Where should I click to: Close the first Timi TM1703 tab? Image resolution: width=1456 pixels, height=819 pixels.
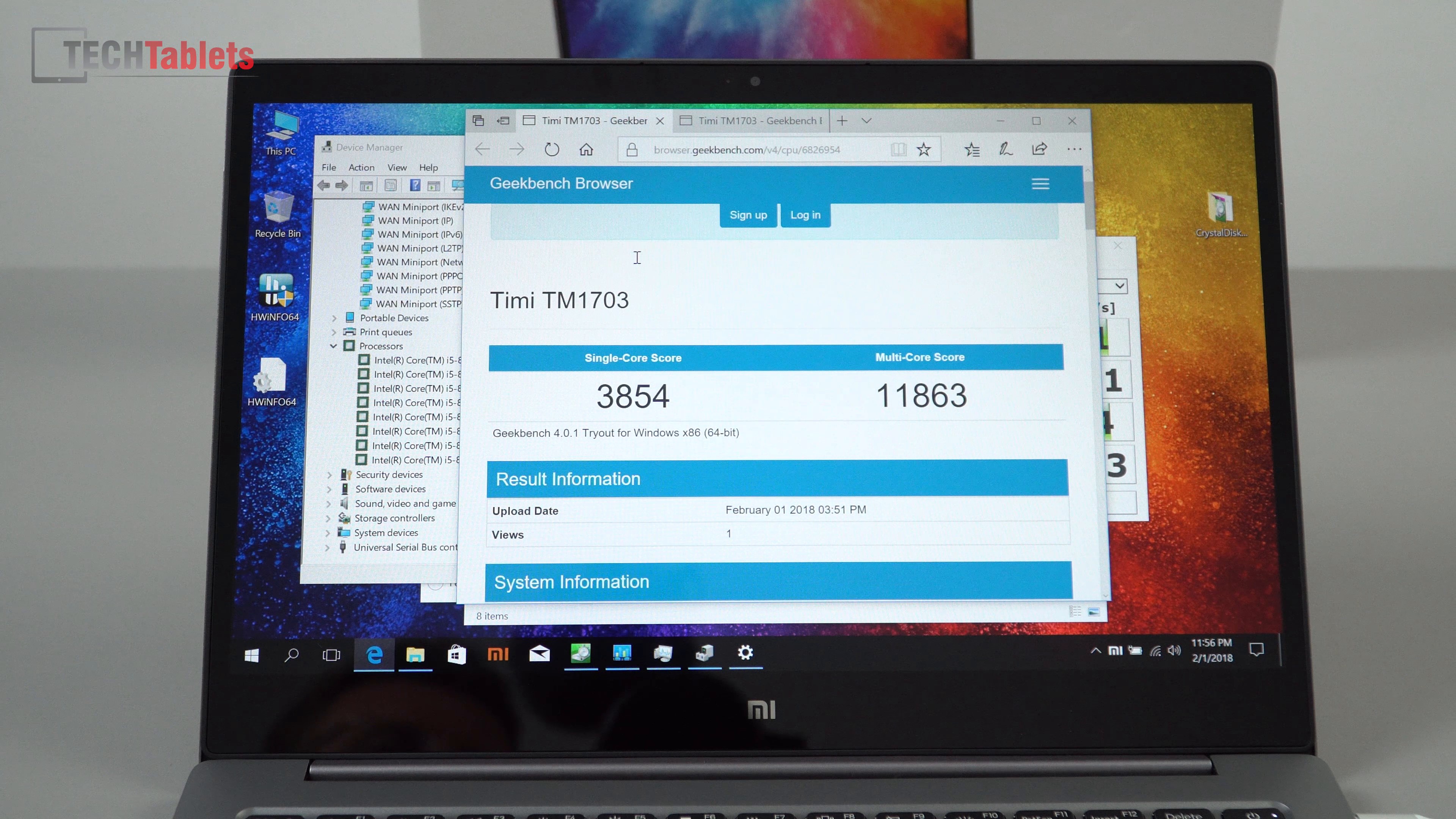point(660,121)
